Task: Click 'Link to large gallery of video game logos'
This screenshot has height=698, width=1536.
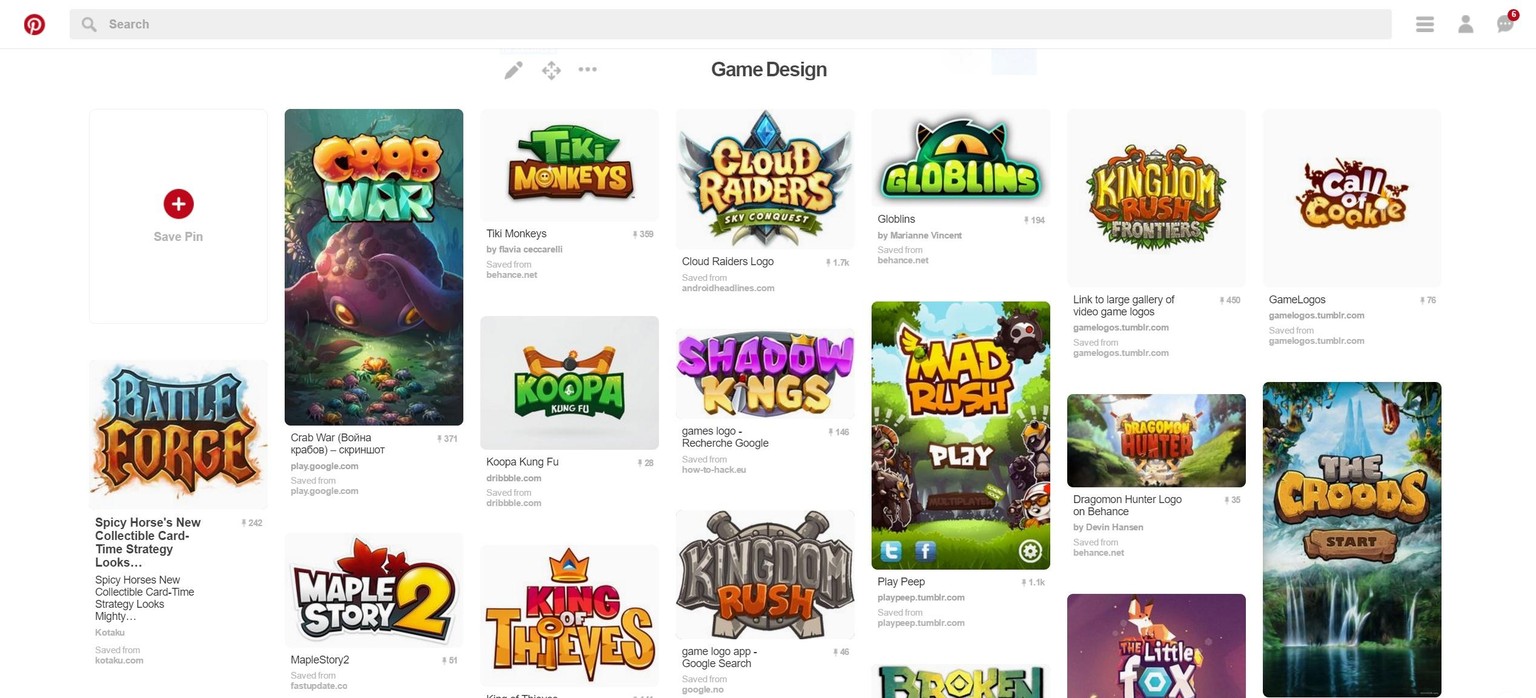Action: click(x=1124, y=306)
